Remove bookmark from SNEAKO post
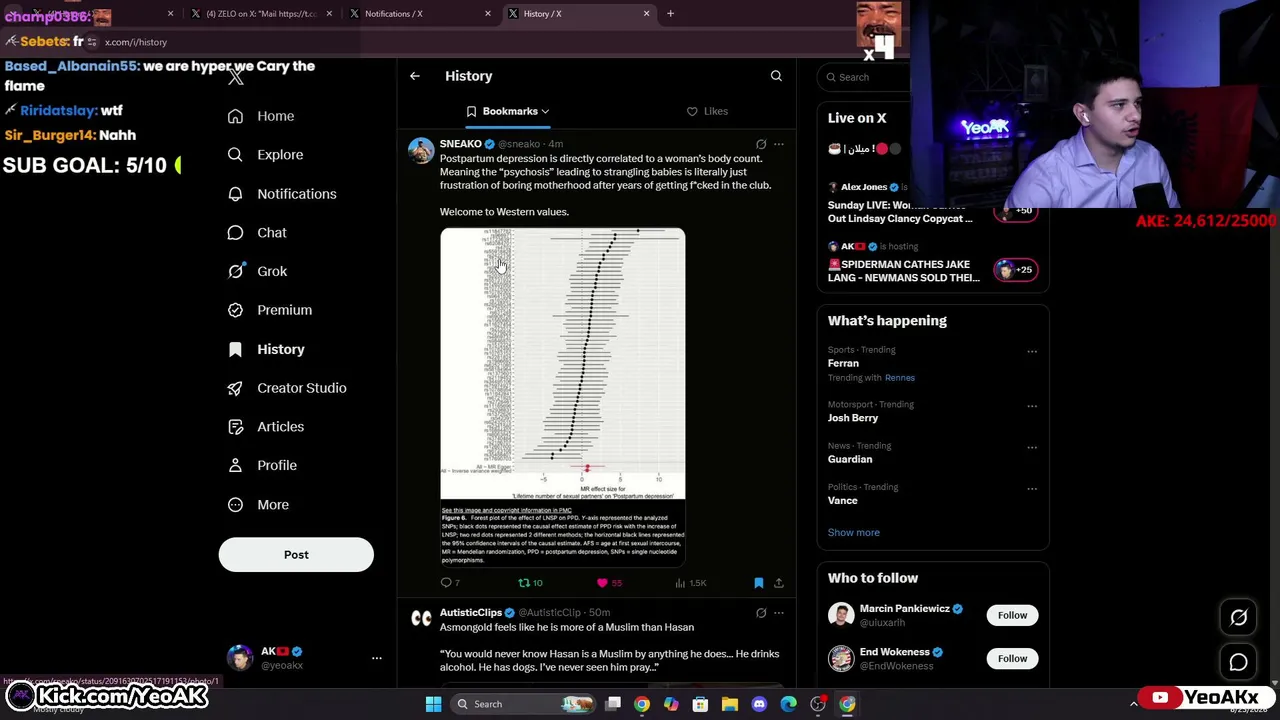 (759, 583)
